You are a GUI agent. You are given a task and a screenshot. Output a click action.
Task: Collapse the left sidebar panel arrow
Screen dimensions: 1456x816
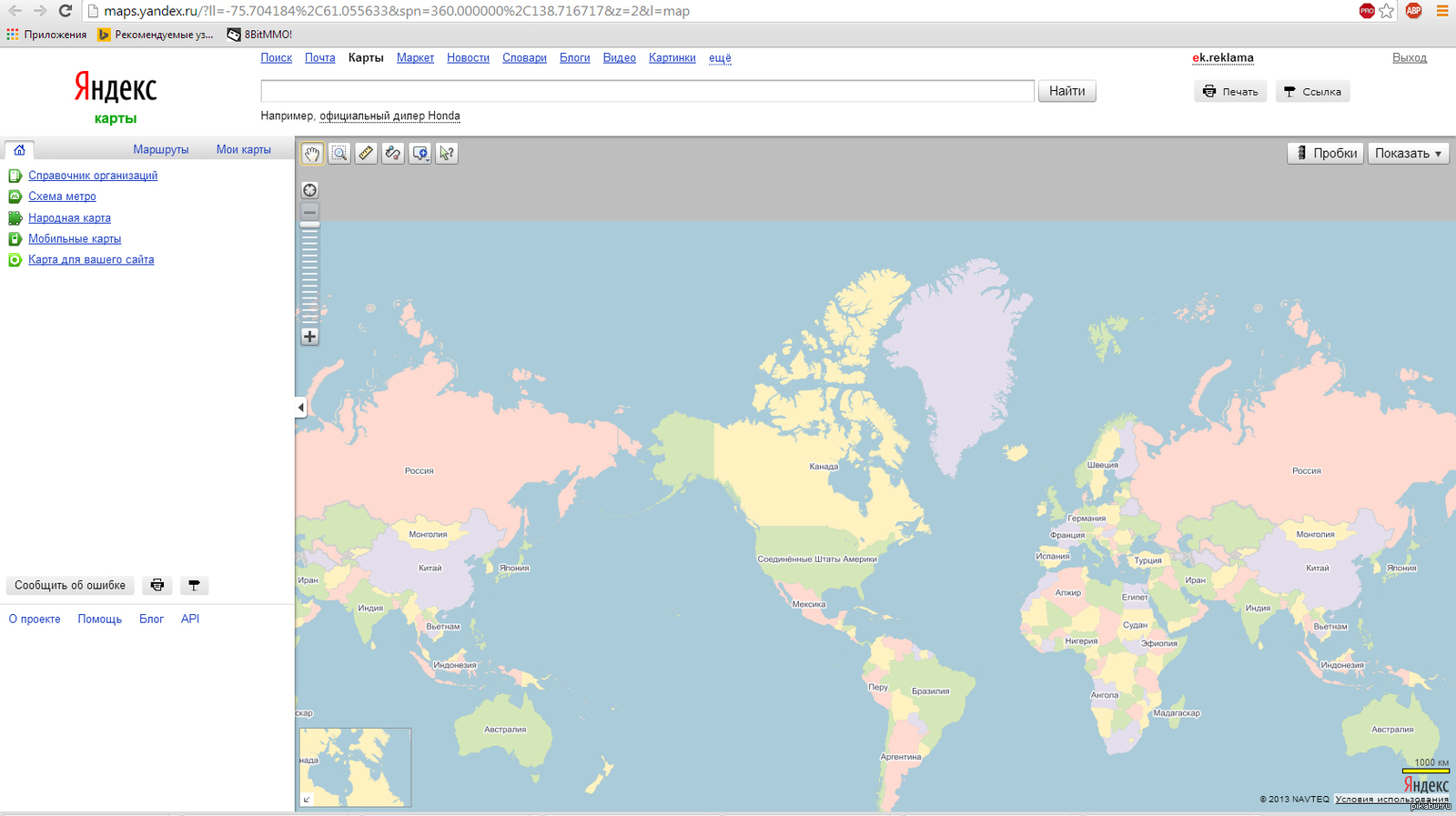click(x=301, y=408)
